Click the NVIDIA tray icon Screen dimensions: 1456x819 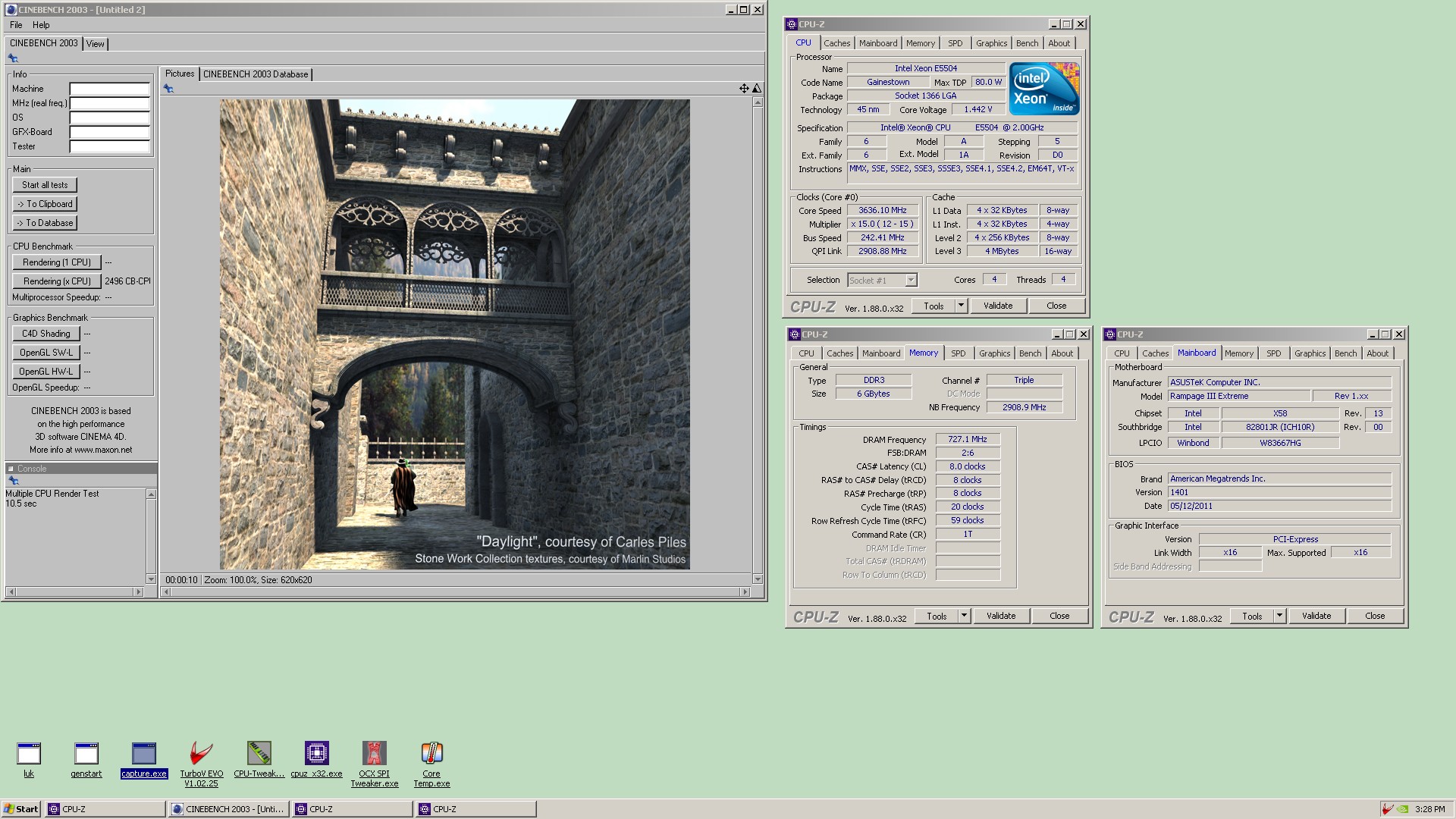coord(1403,809)
